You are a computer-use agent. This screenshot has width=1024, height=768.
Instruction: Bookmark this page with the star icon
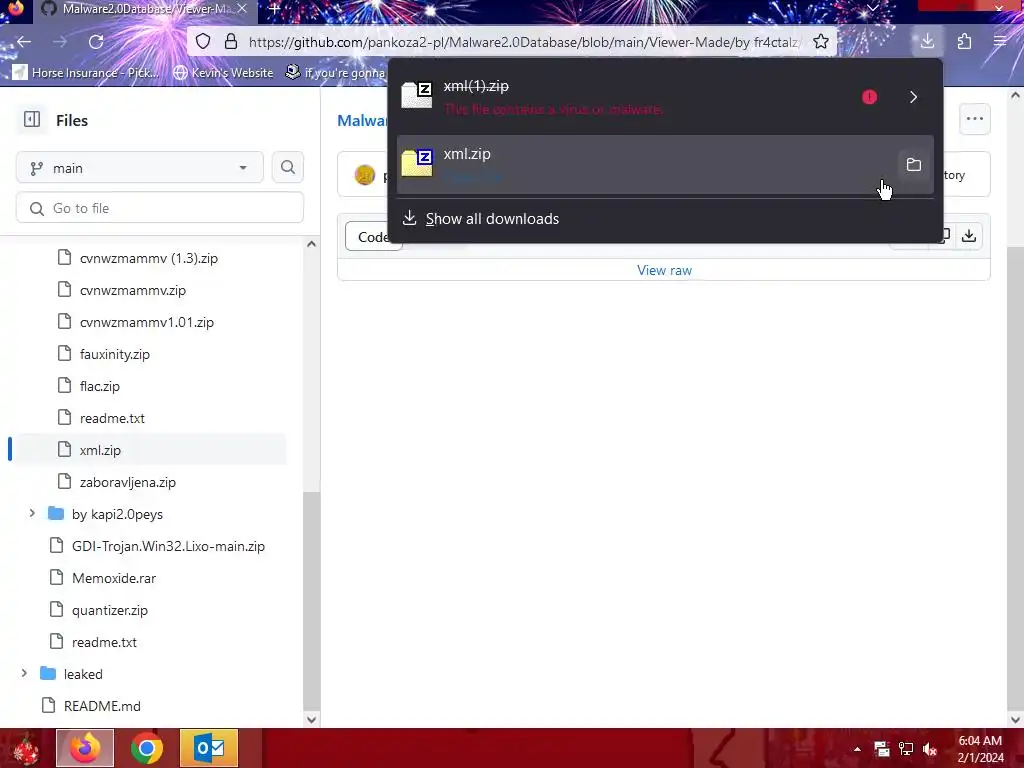821,42
